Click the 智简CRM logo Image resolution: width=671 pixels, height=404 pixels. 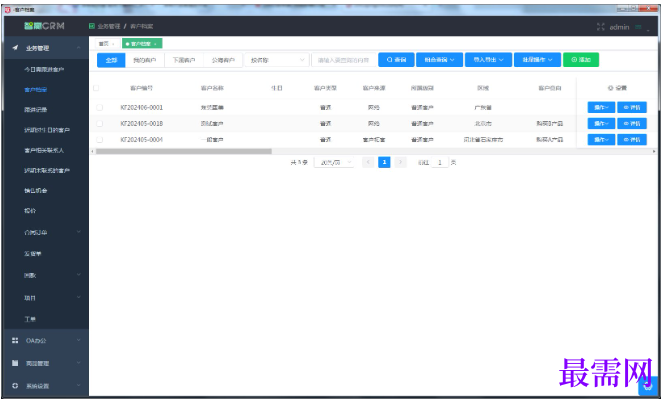tap(44, 26)
